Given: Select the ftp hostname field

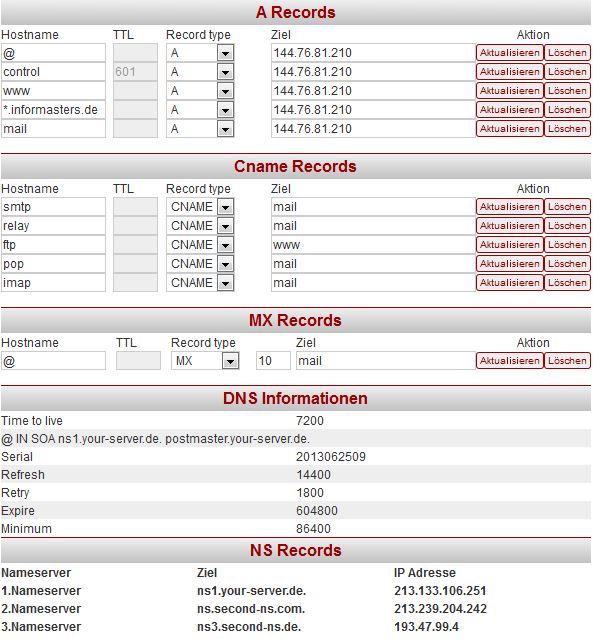Looking at the screenshot, I should tap(53, 245).
